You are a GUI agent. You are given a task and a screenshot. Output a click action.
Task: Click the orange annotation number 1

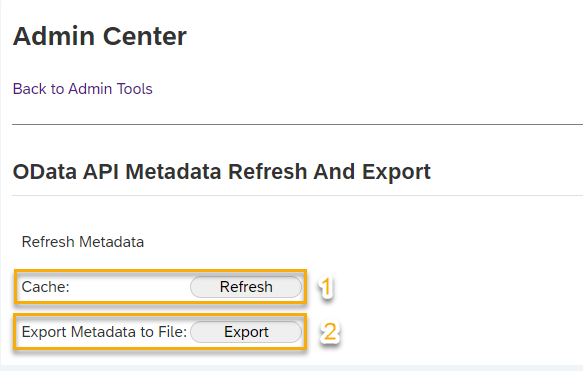[x=326, y=287]
